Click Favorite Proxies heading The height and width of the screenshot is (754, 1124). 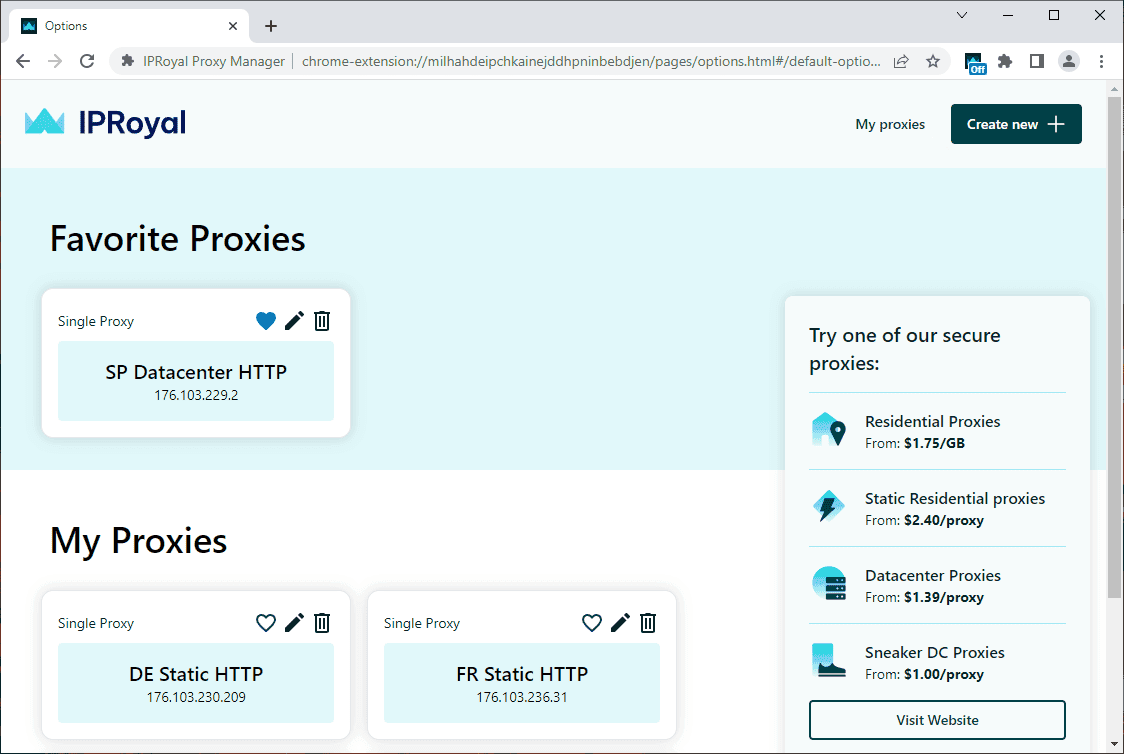click(x=178, y=239)
